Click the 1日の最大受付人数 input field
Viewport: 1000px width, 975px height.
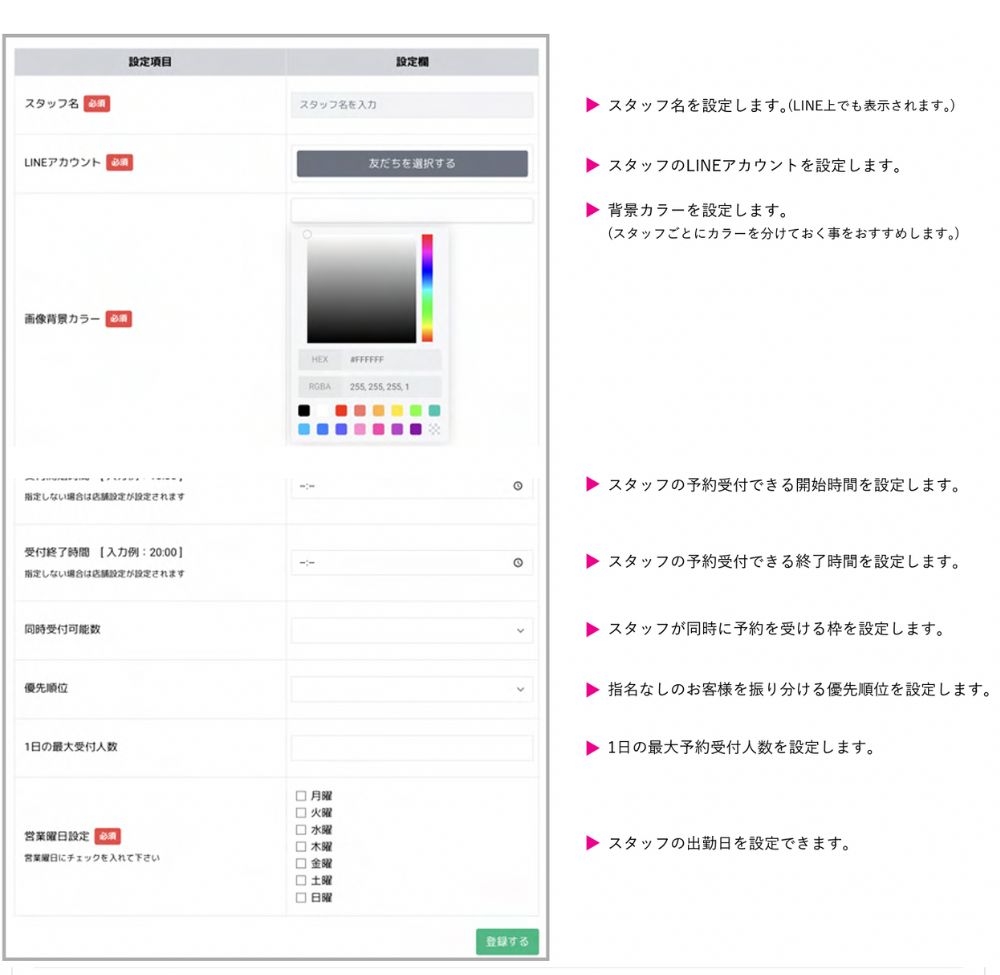412,748
